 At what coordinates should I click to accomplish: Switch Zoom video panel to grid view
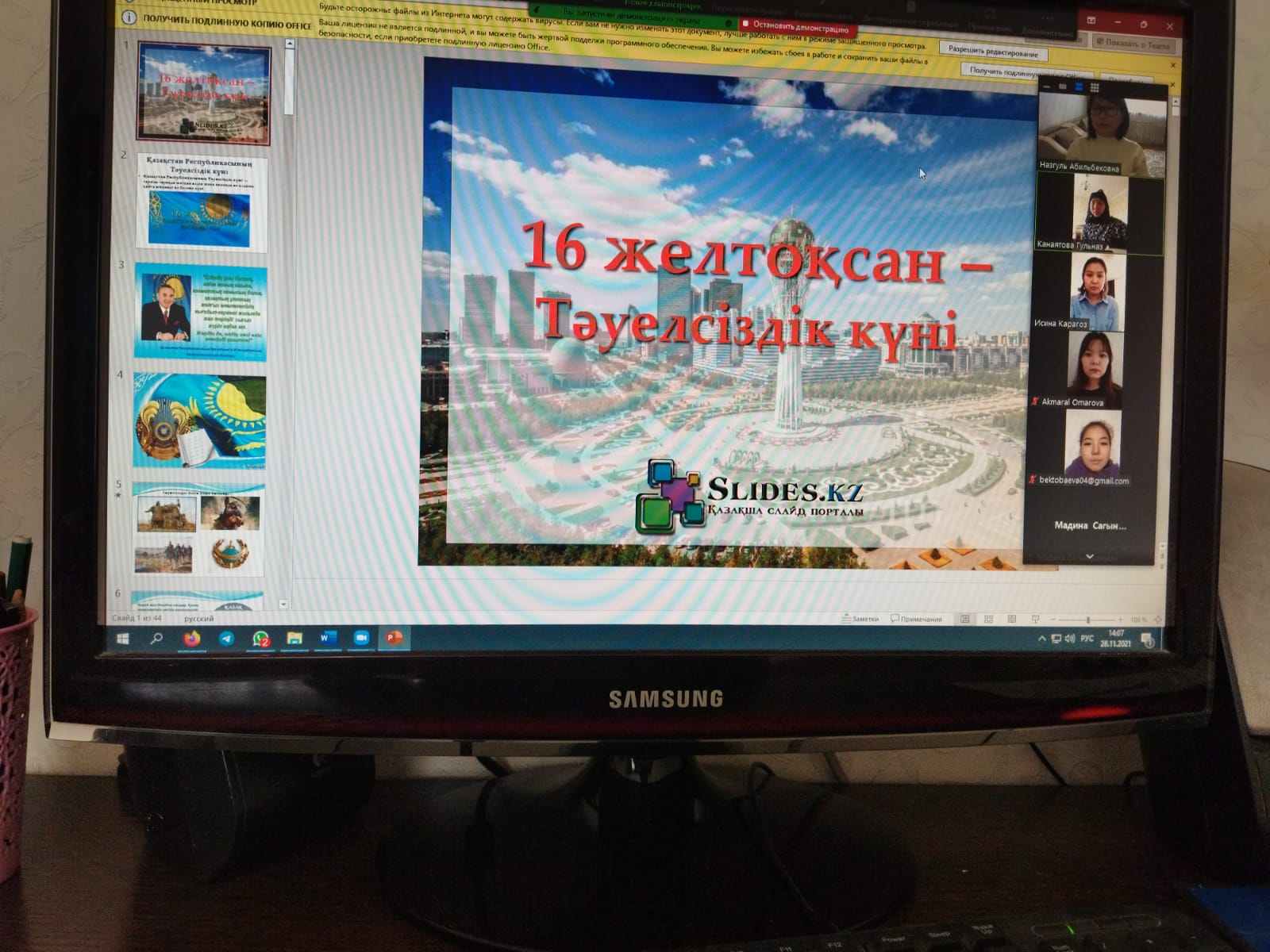coord(1094,87)
